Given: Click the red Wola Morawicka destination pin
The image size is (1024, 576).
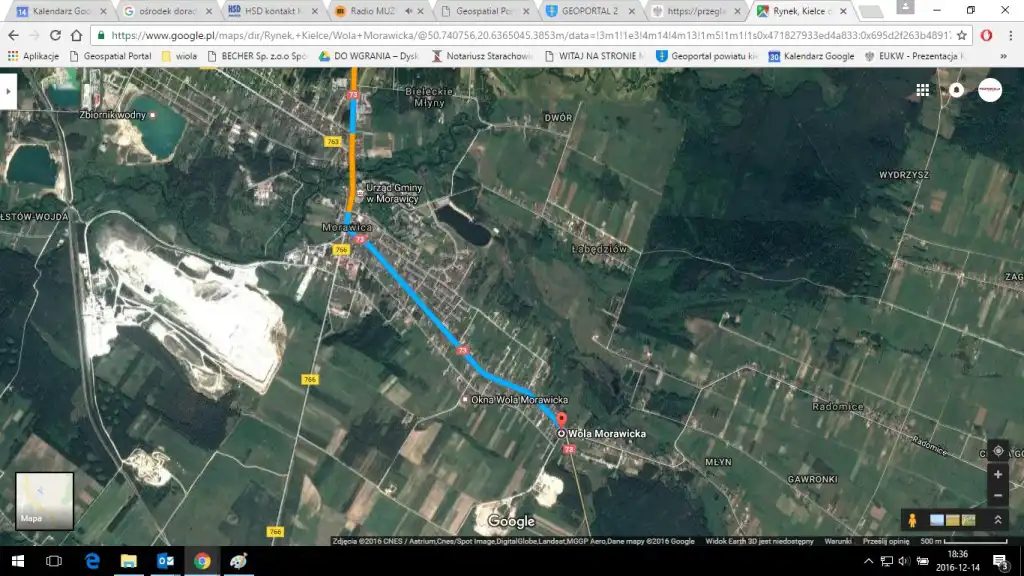Looking at the screenshot, I should pyautogui.click(x=560, y=421).
